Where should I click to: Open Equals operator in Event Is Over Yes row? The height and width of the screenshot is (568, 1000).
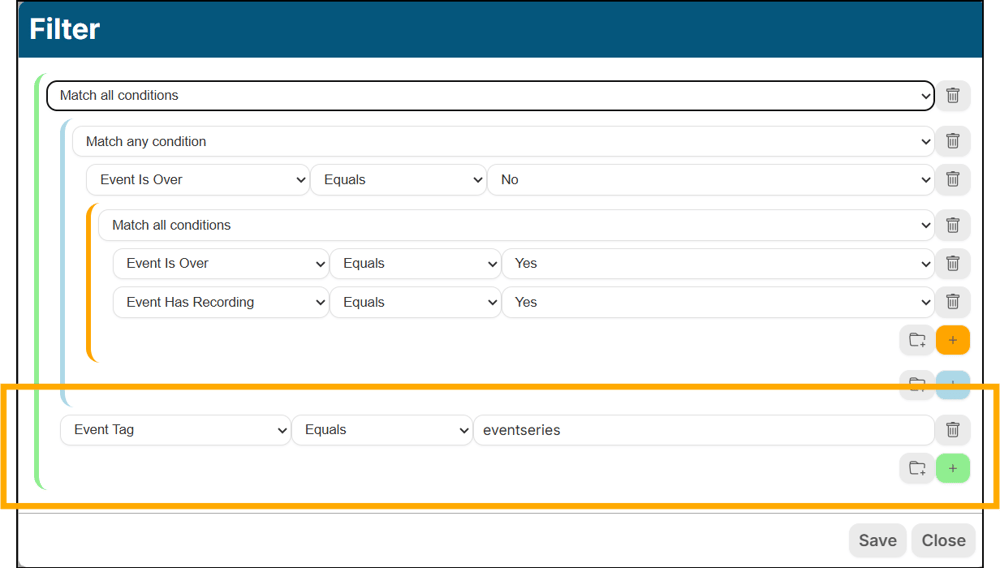pyautogui.click(x=415, y=263)
